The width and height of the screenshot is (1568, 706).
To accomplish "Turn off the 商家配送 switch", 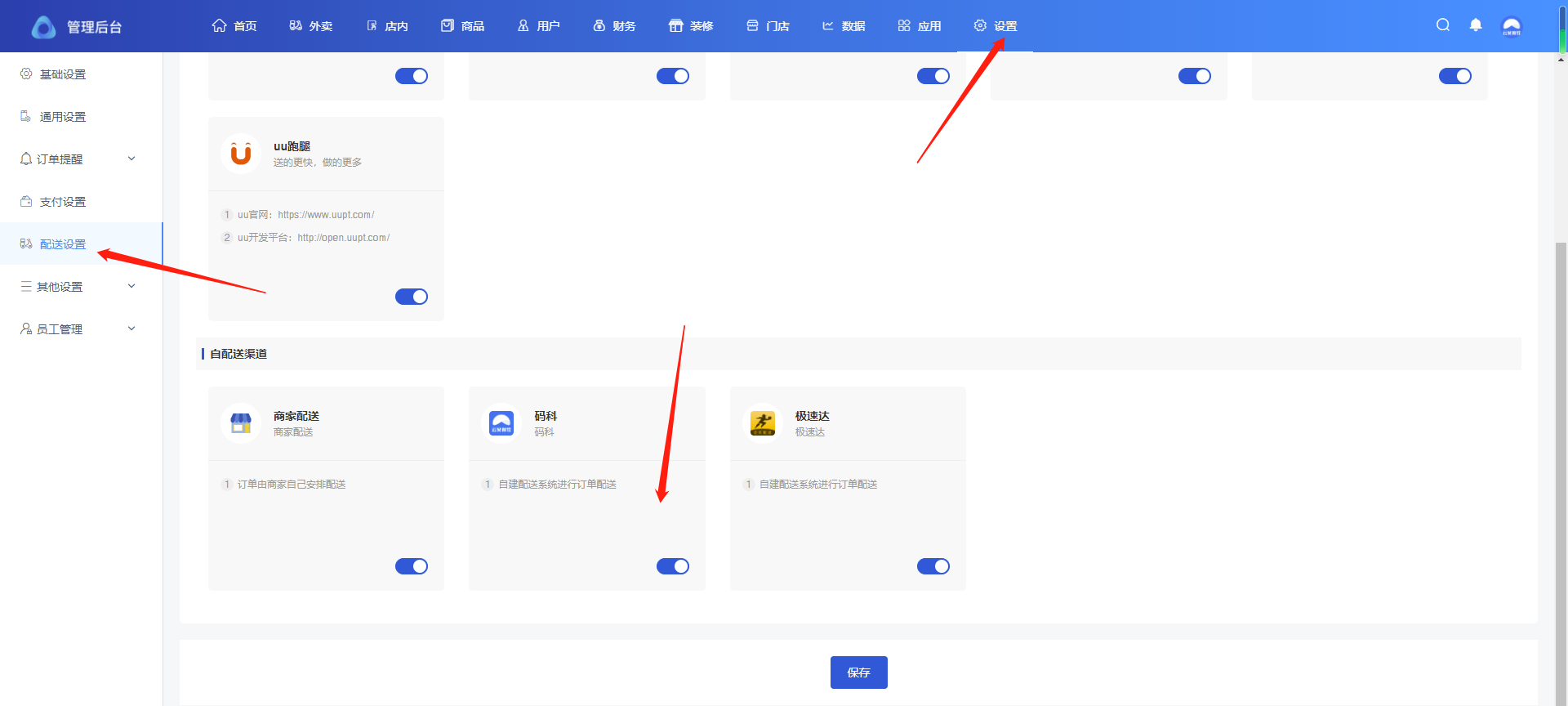I will 412,566.
